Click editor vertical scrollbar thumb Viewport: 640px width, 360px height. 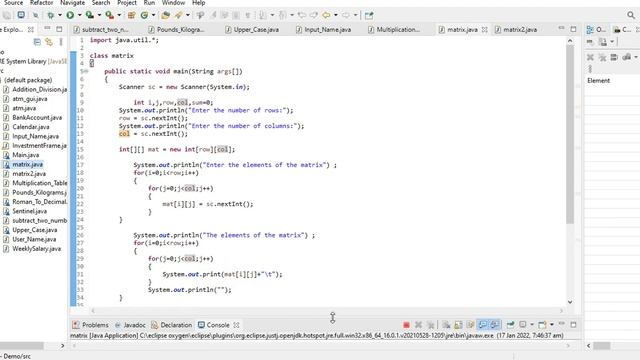point(570,134)
